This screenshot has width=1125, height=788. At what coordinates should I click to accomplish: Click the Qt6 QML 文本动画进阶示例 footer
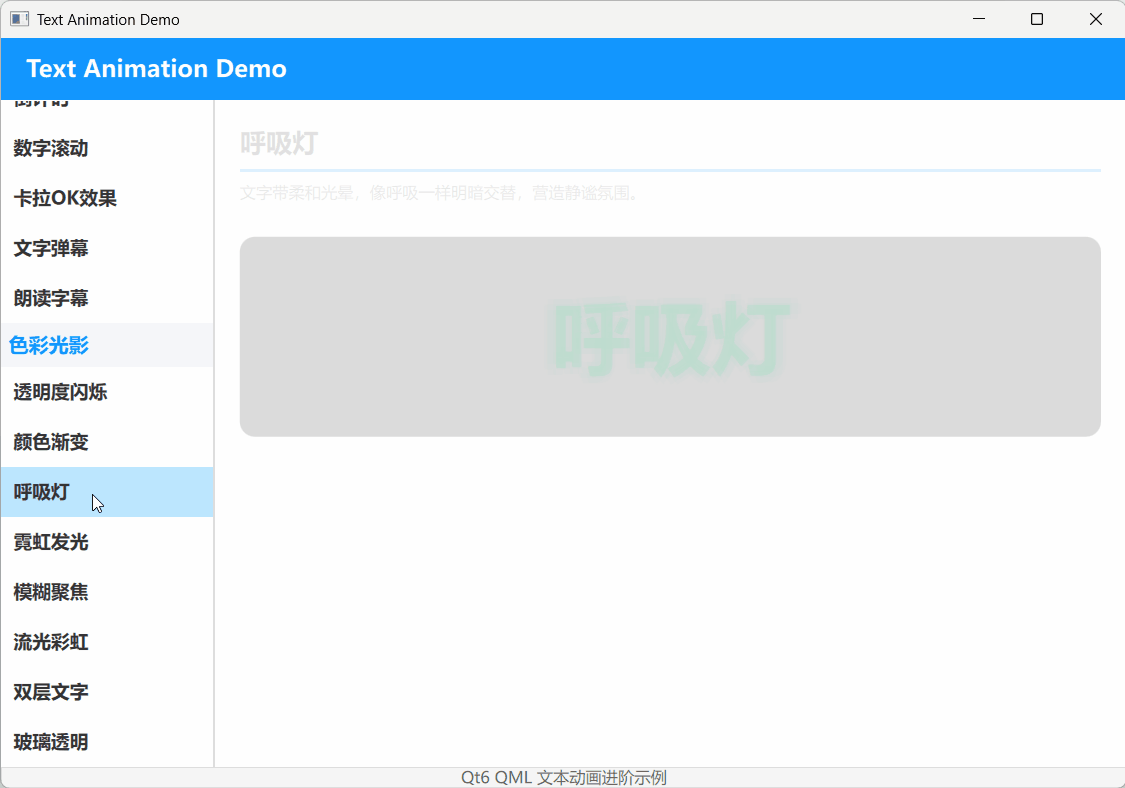click(x=563, y=777)
